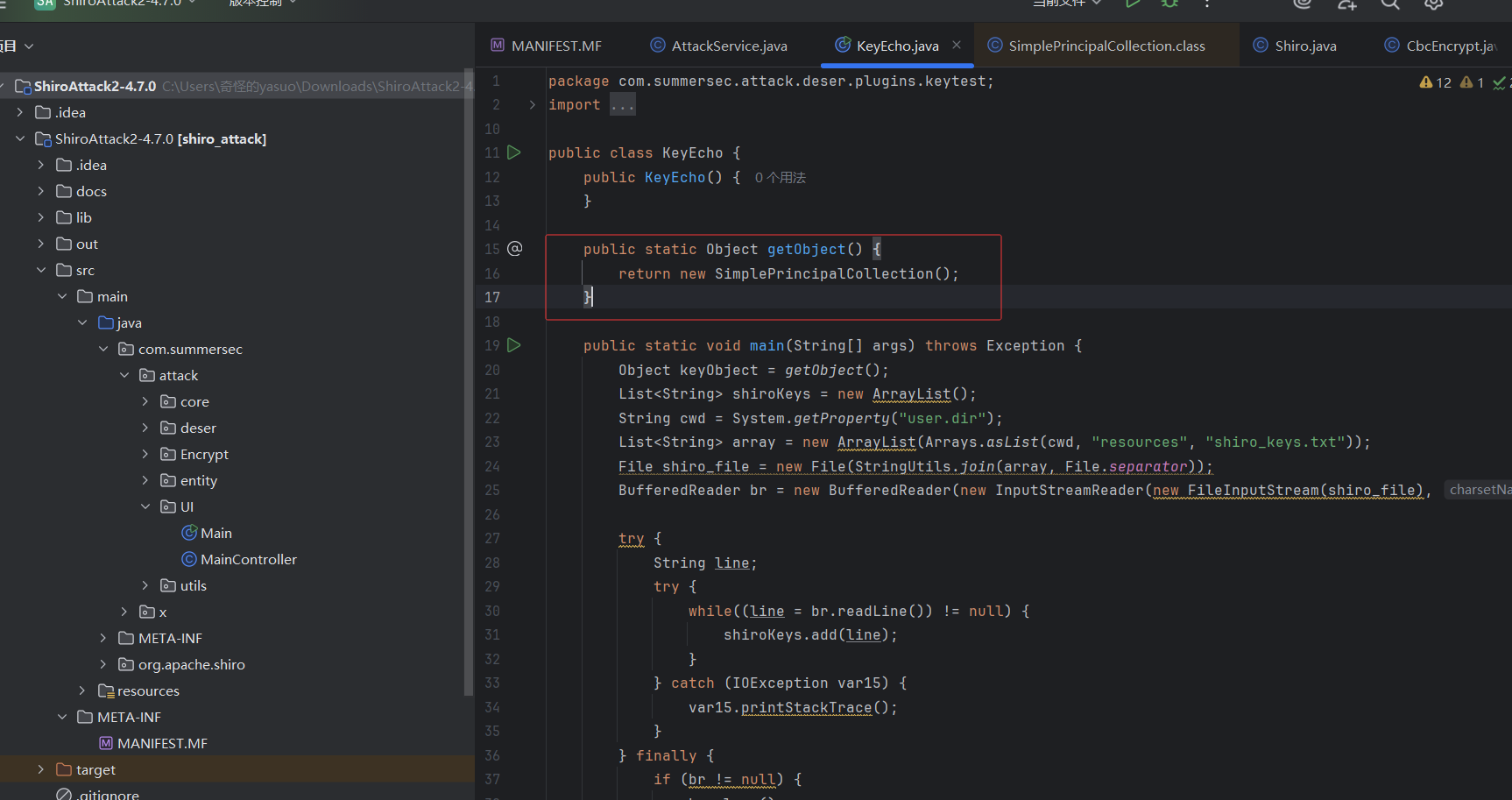
Task: Close the KeyEcho.java tab
Action: coord(957,45)
